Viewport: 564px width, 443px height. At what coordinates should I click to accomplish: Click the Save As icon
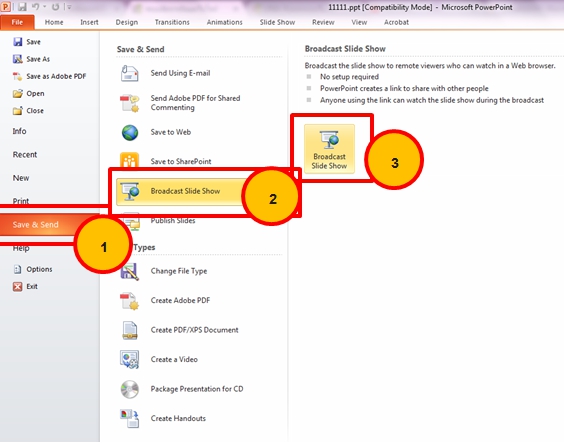point(18,59)
